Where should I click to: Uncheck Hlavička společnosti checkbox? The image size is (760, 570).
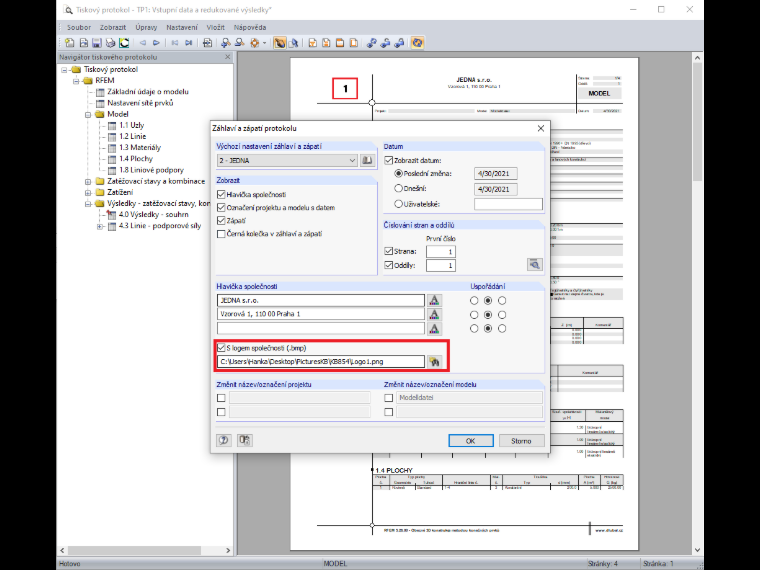point(222,194)
